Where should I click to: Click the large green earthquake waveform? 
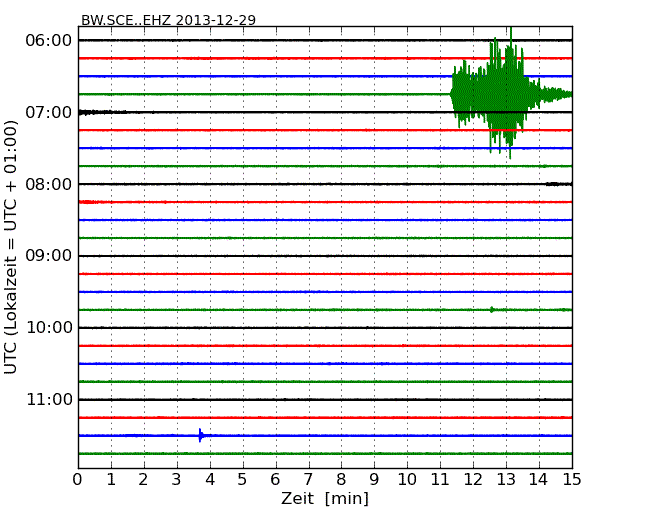(500, 94)
